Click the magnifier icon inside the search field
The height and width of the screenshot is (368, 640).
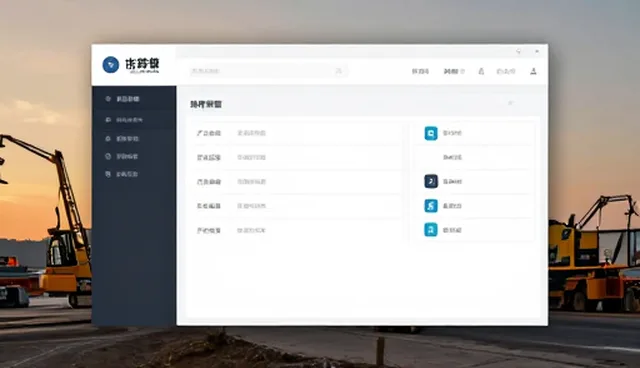point(338,71)
